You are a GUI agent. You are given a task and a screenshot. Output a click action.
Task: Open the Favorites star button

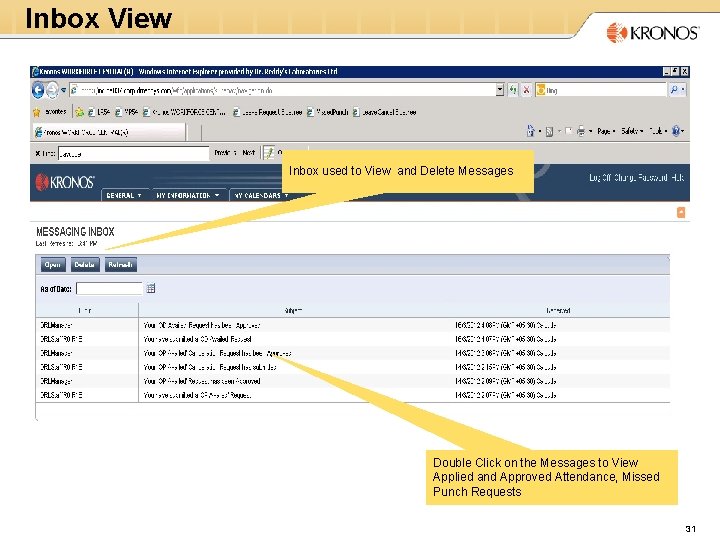[50, 112]
